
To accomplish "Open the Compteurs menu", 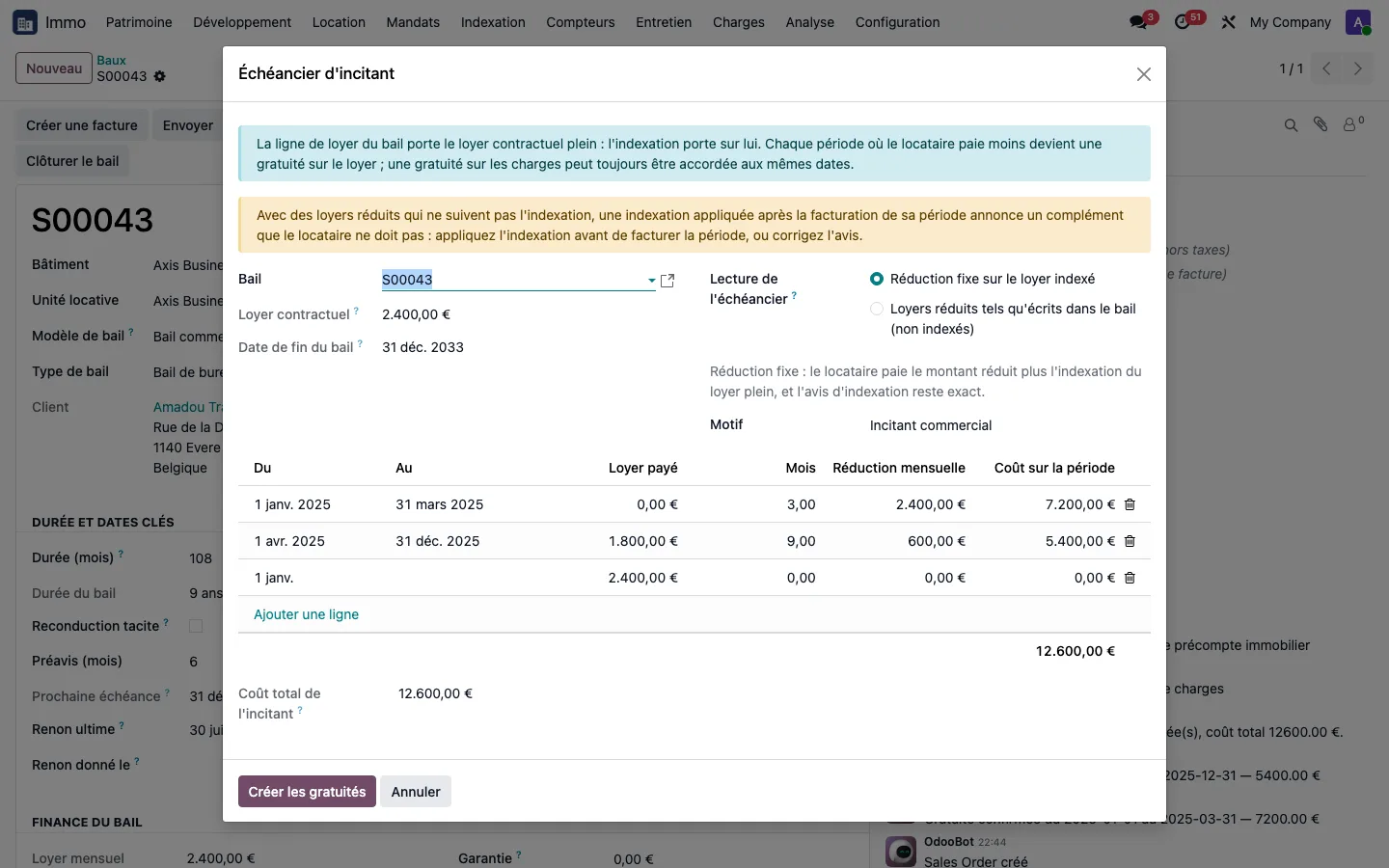I will (580, 22).
